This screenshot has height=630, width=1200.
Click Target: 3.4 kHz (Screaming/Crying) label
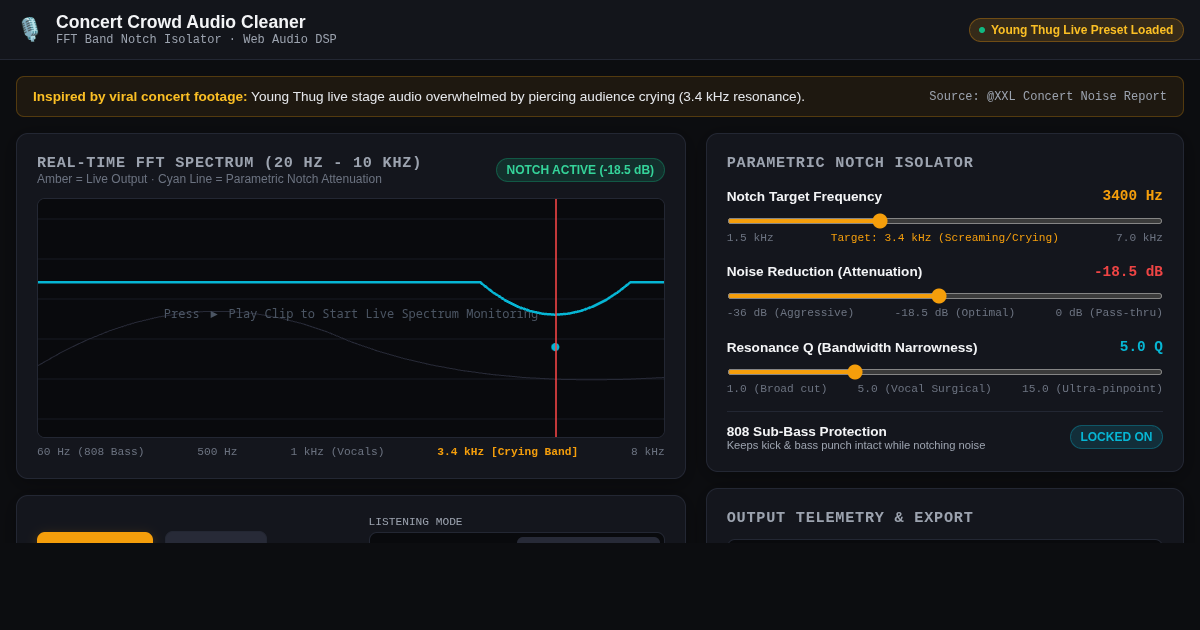point(944,238)
